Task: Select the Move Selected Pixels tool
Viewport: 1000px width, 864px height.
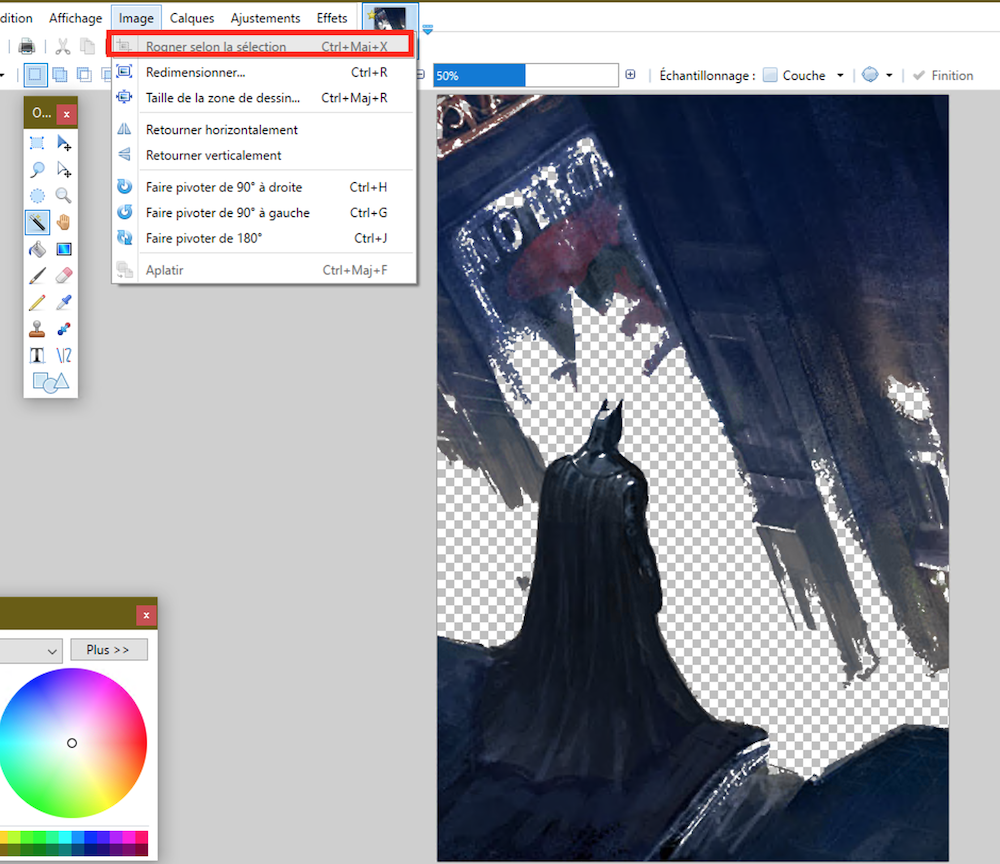Action: point(64,143)
